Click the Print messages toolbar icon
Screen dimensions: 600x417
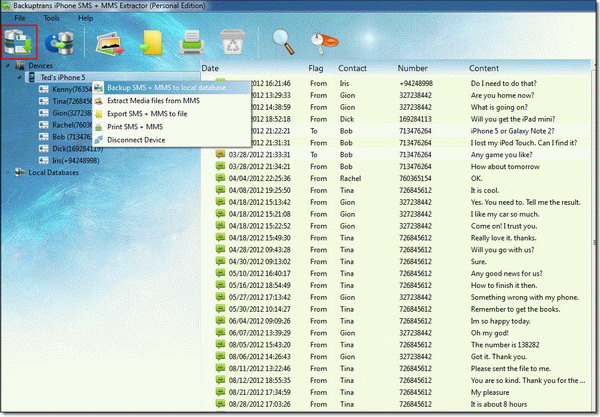[x=192, y=42]
